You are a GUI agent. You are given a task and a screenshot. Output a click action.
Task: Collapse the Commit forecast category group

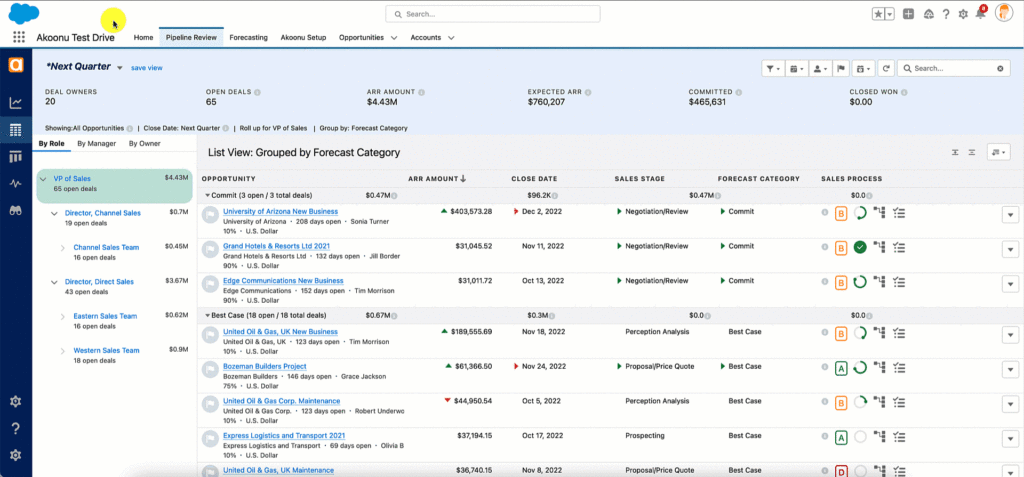coord(207,195)
